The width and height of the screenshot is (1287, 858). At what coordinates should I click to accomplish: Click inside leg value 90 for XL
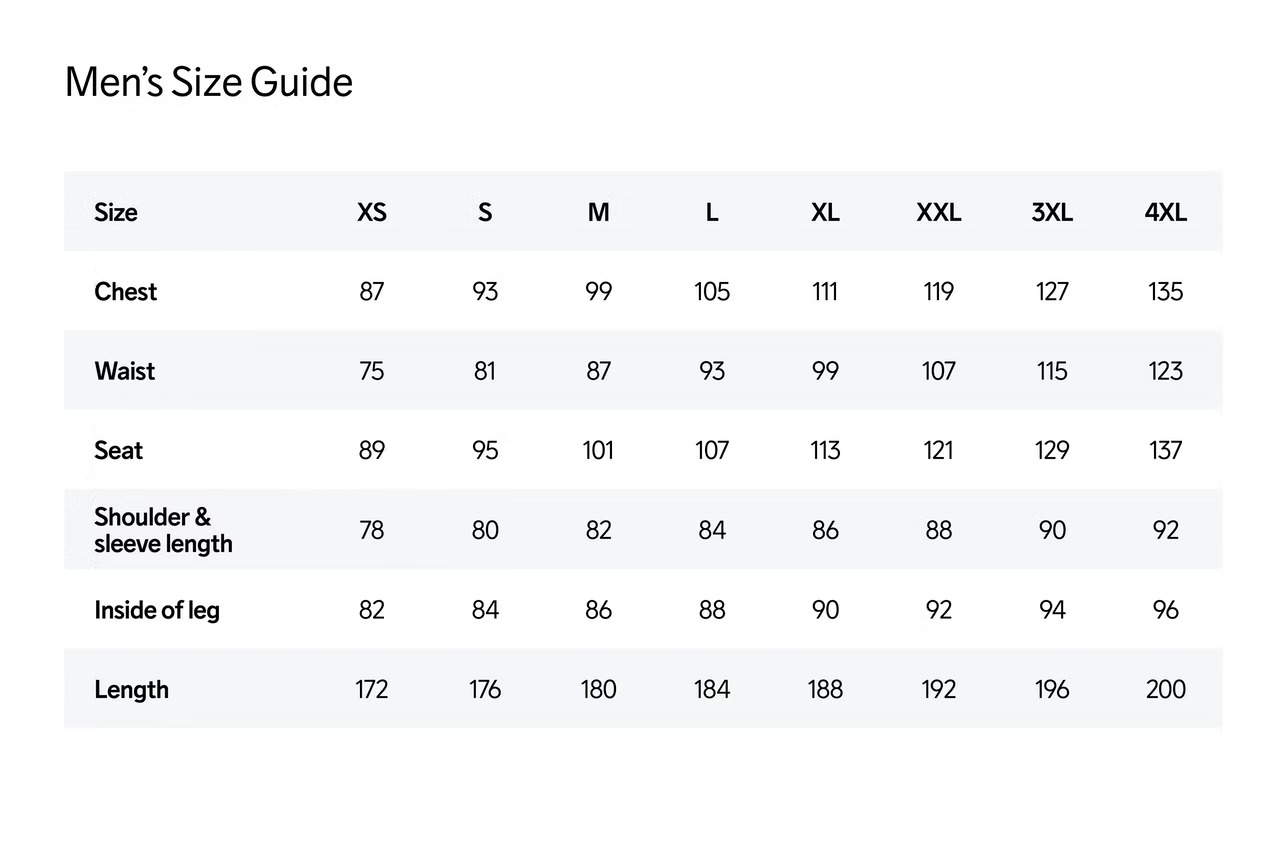[825, 610]
